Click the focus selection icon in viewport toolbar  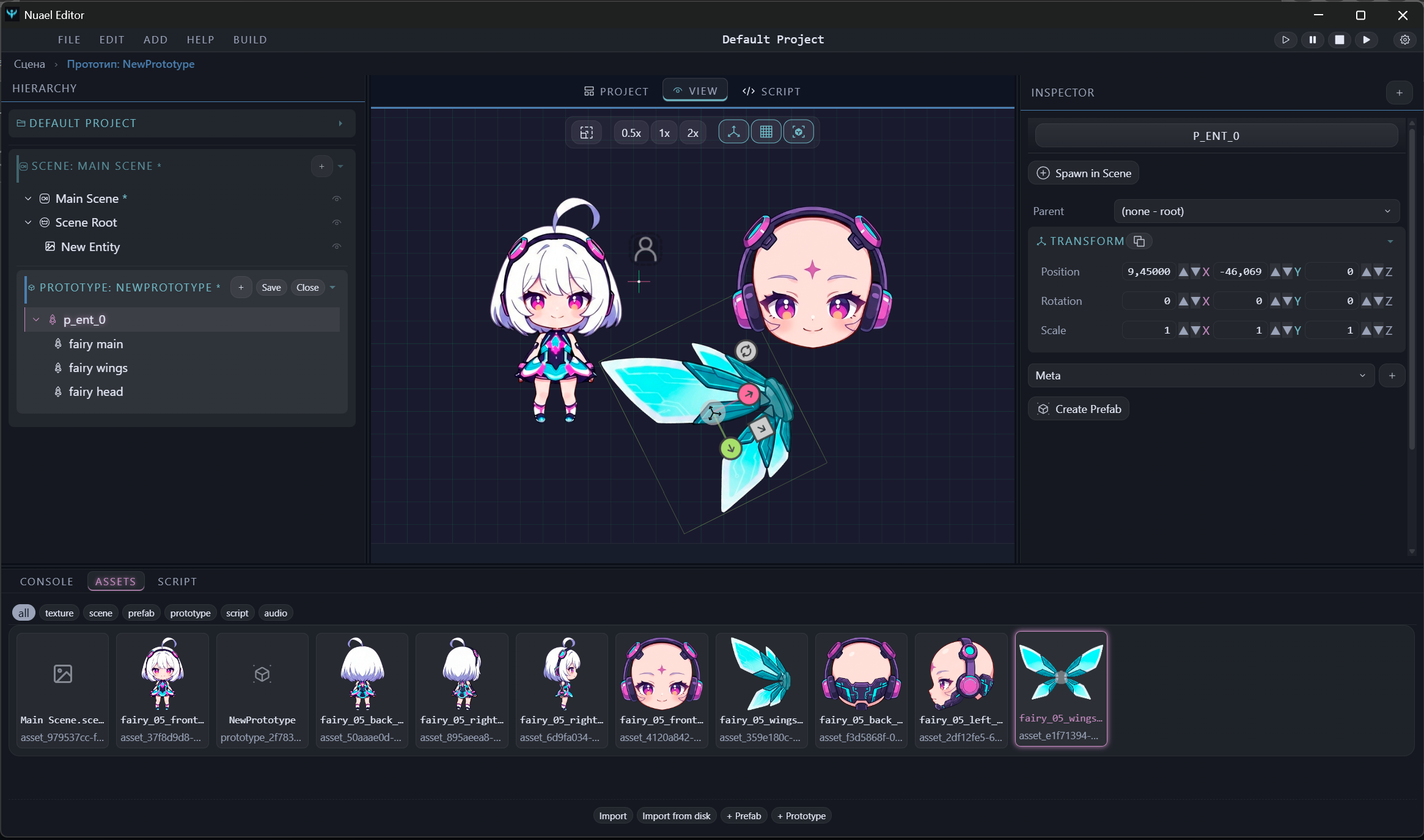coord(798,132)
